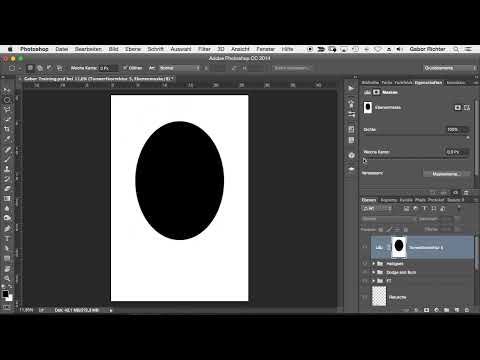Open layer filter kind dropdown
This screenshot has height=360, width=480.
pyautogui.click(x=377, y=209)
